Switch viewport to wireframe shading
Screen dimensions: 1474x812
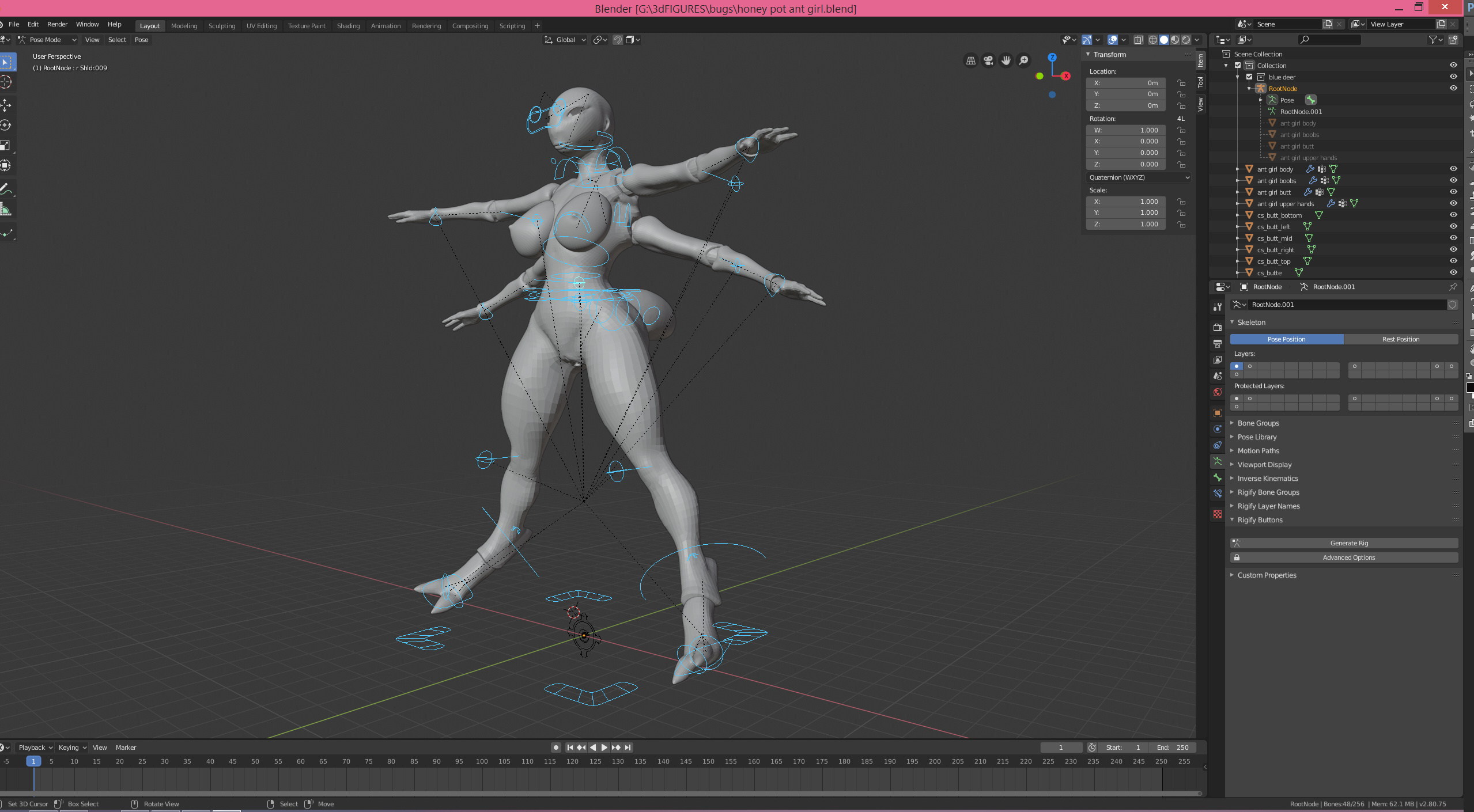pyautogui.click(x=1152, y=40)
